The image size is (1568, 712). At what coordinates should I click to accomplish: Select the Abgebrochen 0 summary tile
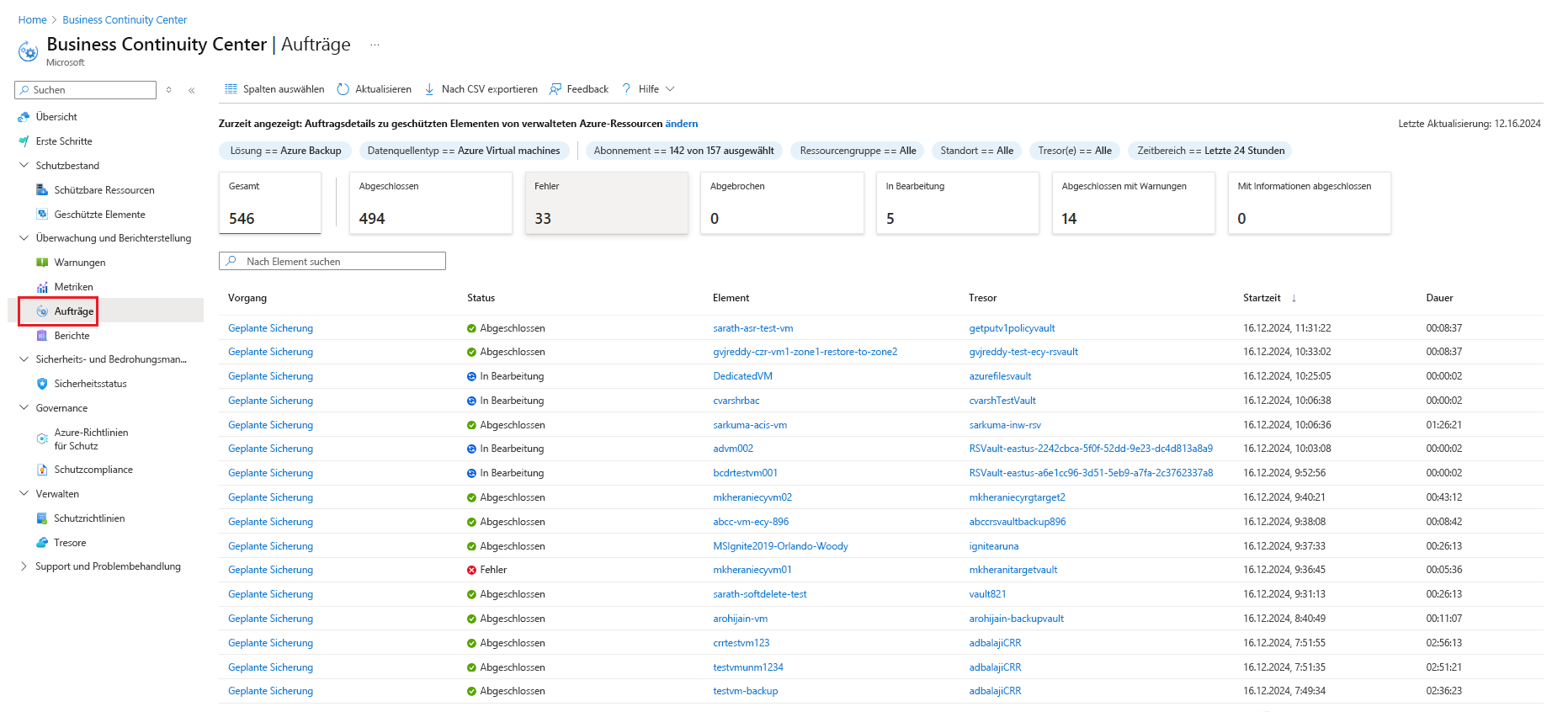tap(782, 203)
